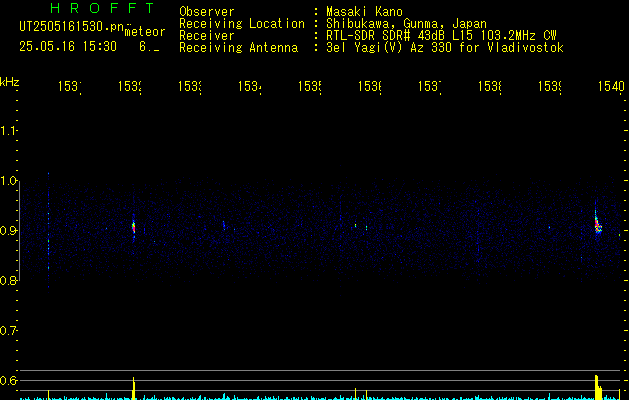
Task: Click the 0.6 frequency axis label
Action: tap(8, 380)
